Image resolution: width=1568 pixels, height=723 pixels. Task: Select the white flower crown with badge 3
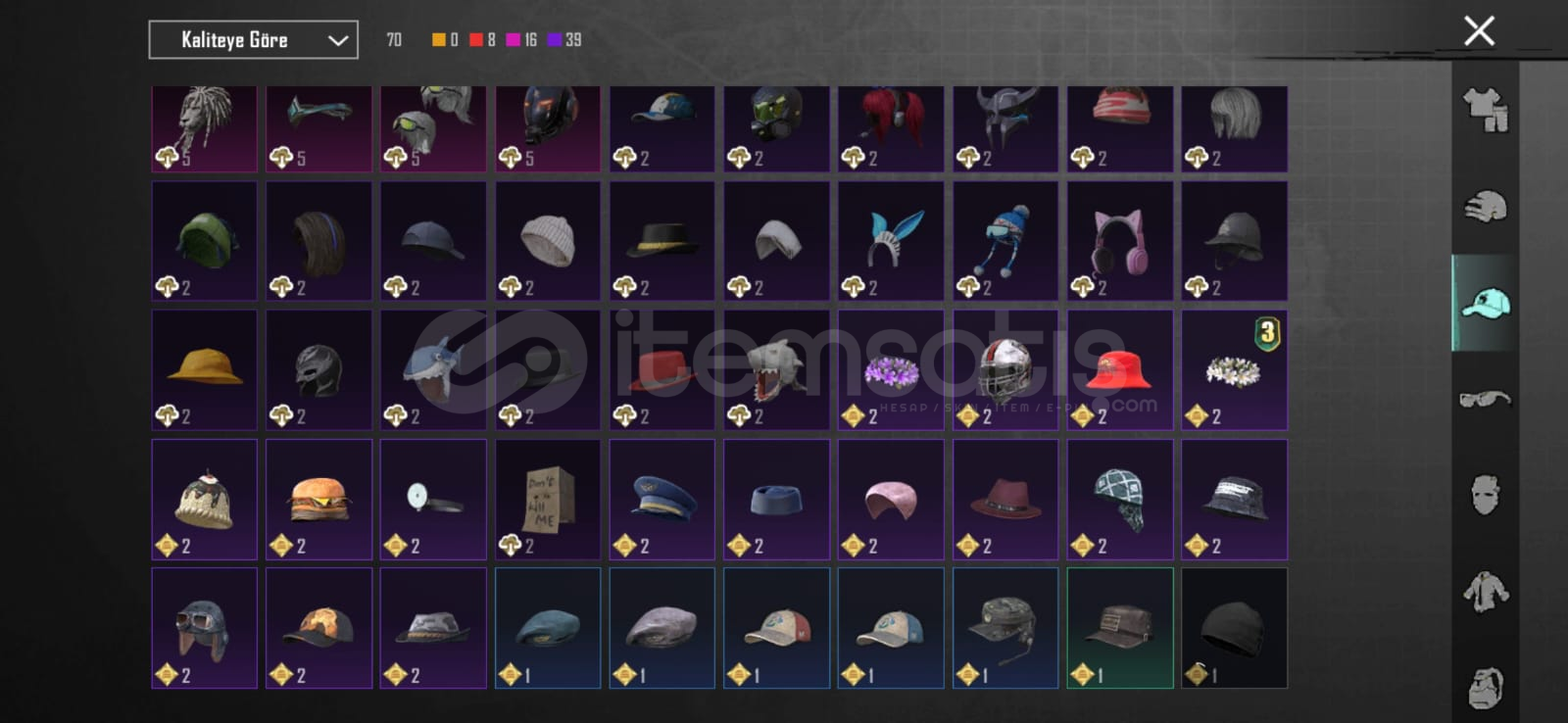1234,370
